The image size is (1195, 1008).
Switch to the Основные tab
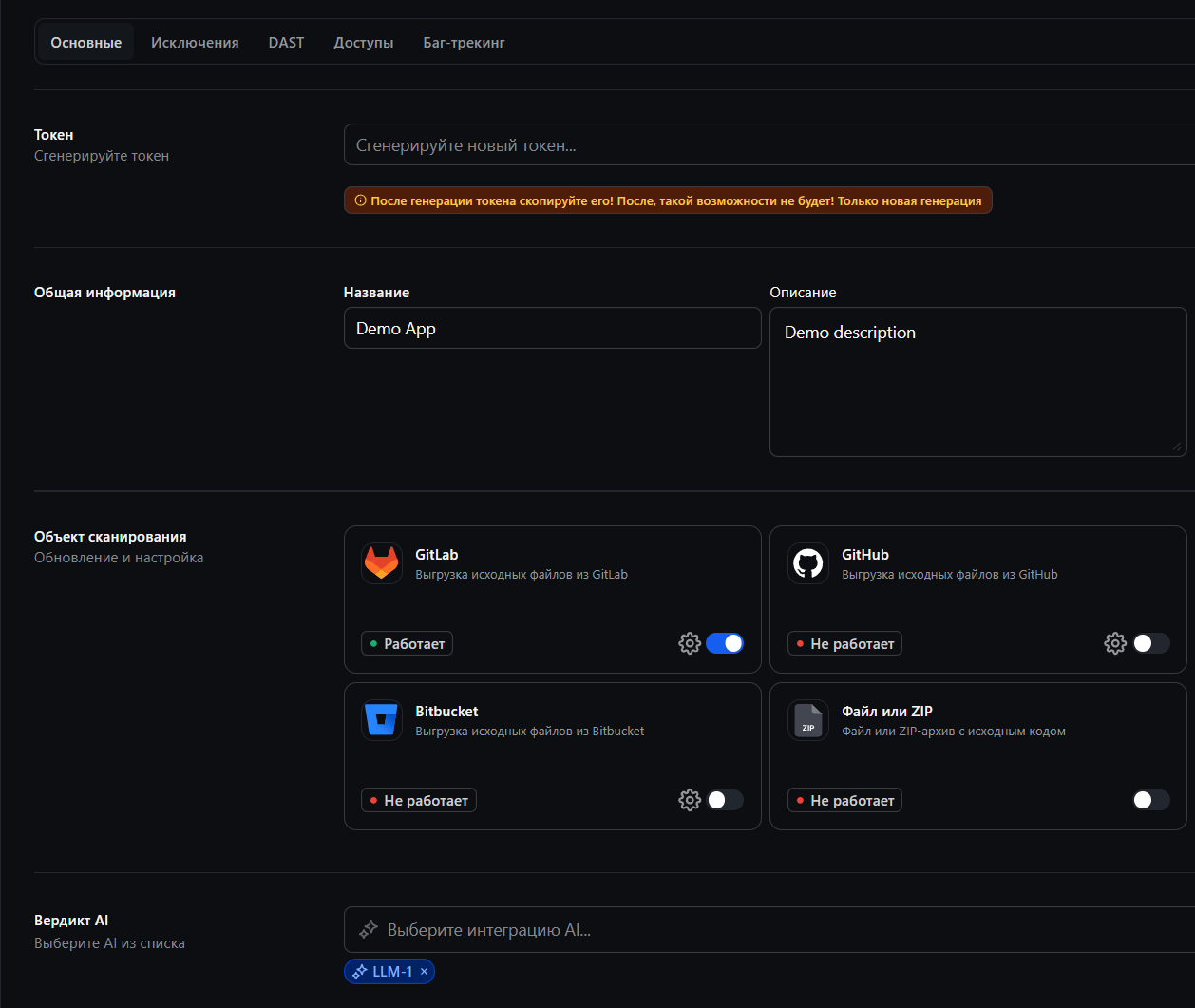(85, 43)
